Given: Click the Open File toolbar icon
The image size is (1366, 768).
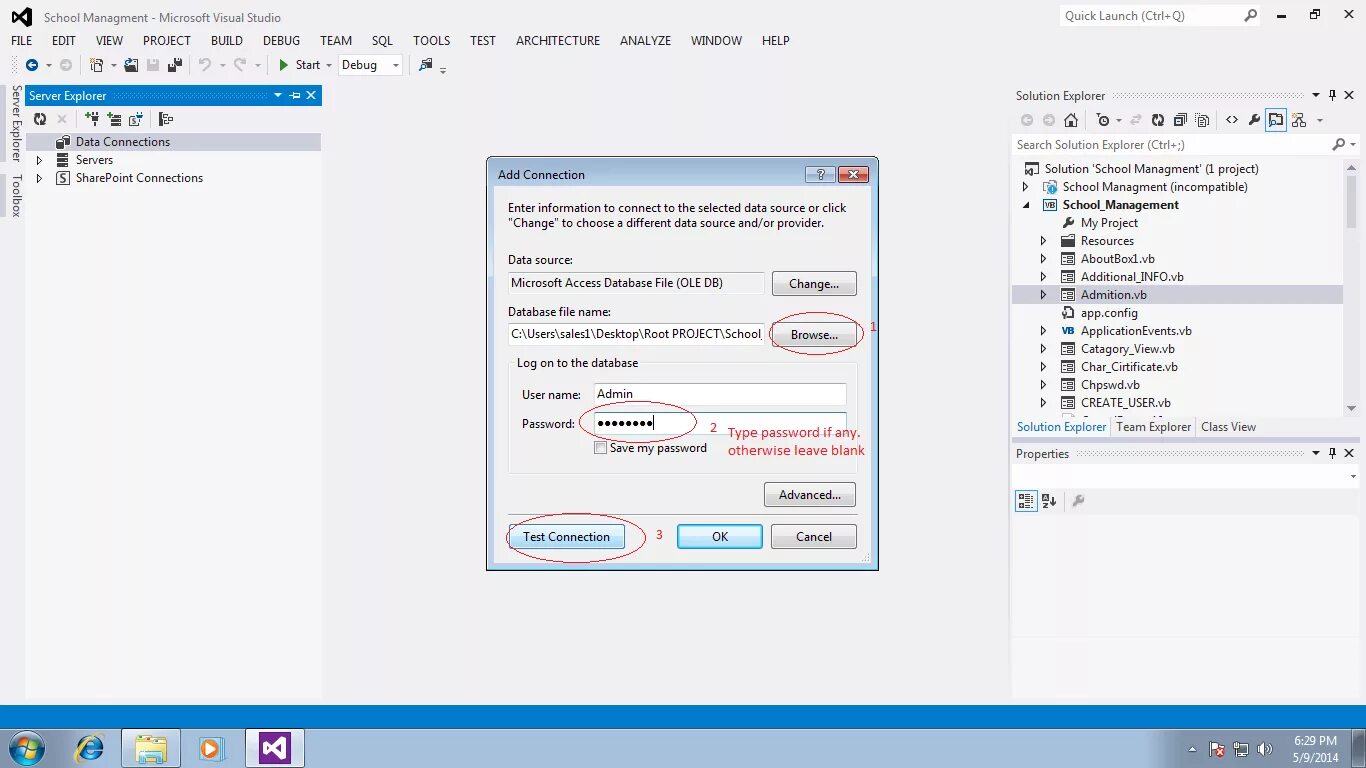Looking at the screenshot, I should 131,65.
